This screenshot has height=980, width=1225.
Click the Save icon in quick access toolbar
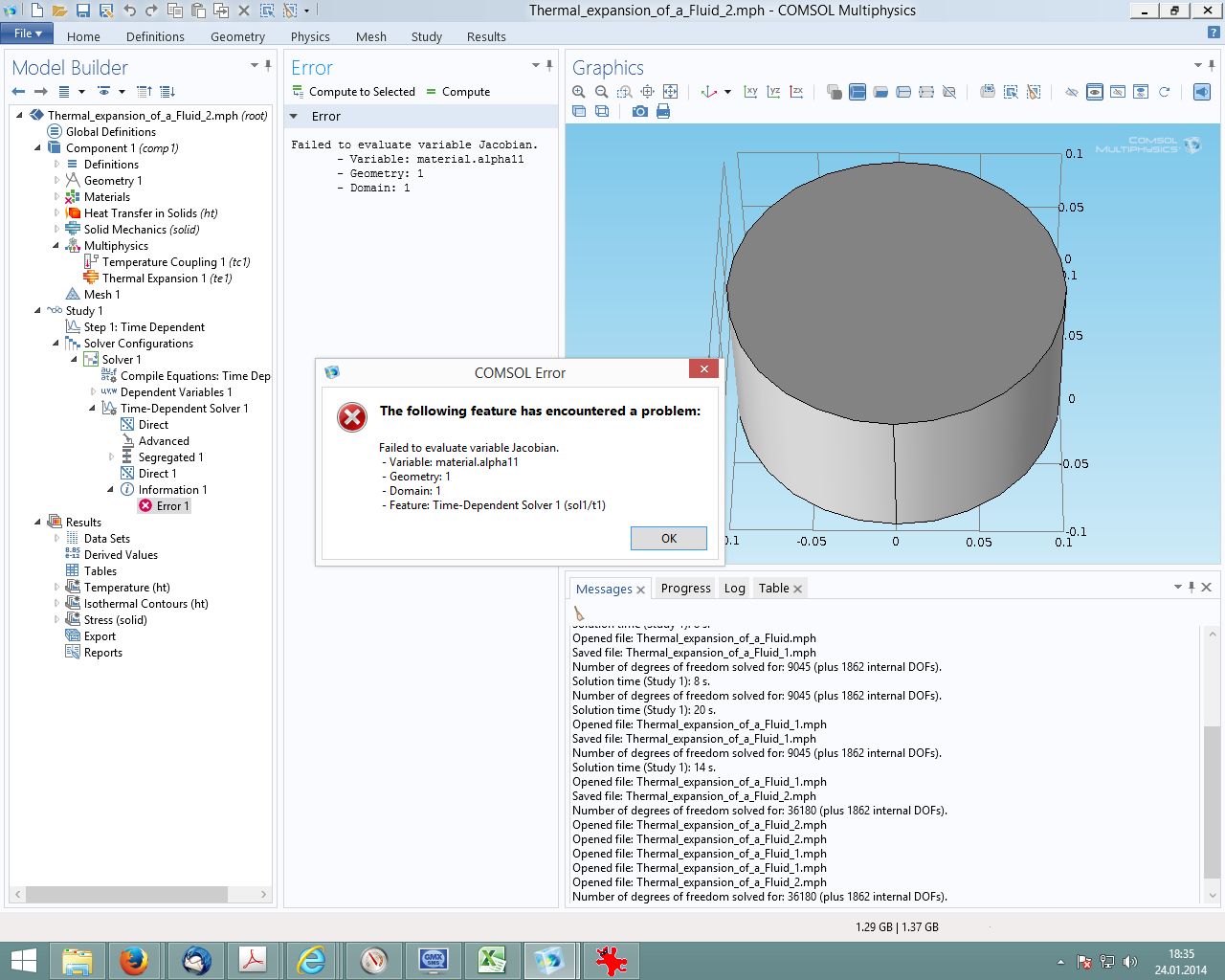click(82, 11)
